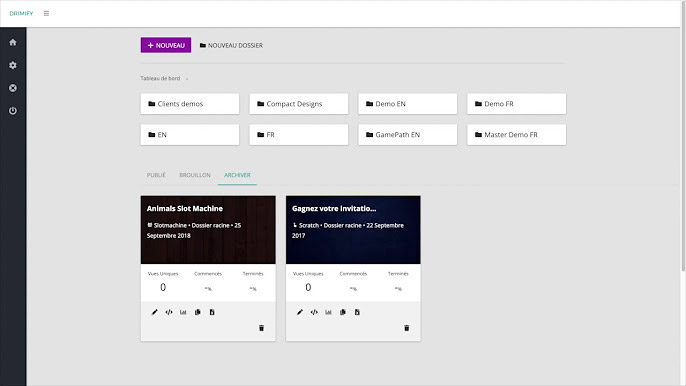Image resolution: width=686 pixels, height=386 pixels.
Task: Click the file icon on Animals Slot Machine
Action: tap(212, 312)
